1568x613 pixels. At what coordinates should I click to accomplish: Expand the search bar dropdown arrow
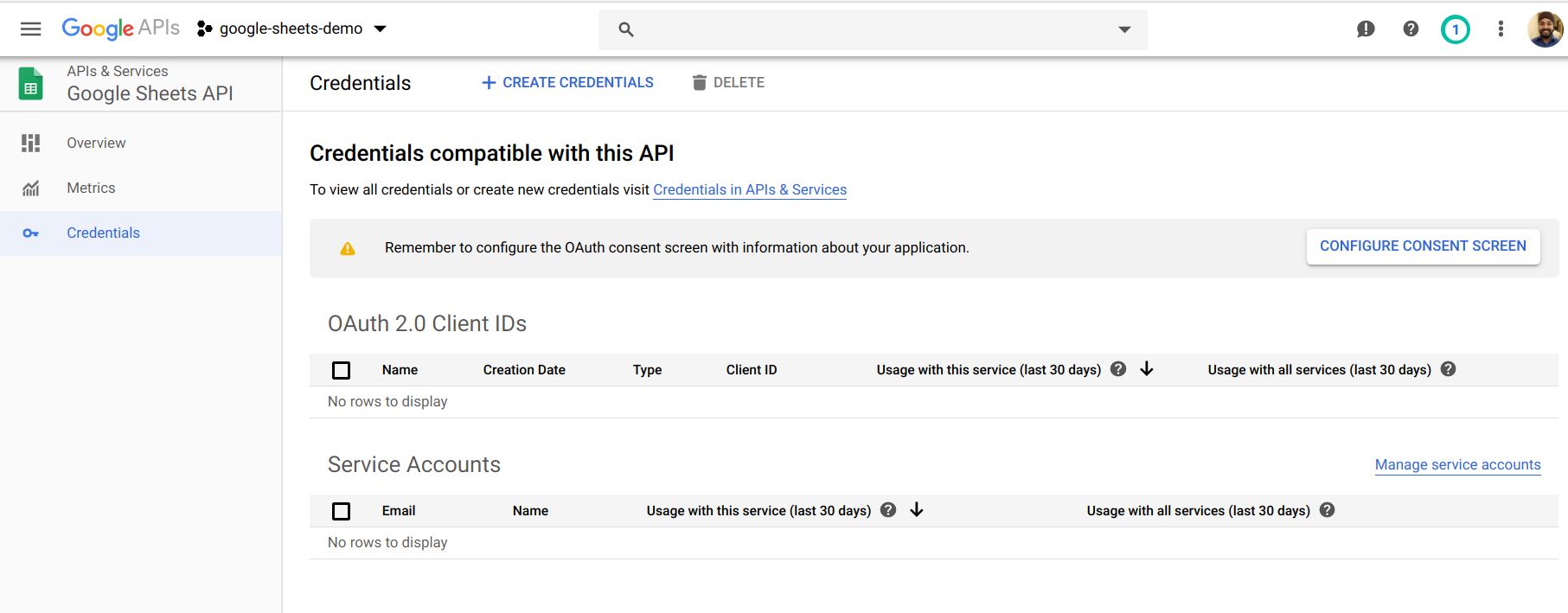[1124, 29]
